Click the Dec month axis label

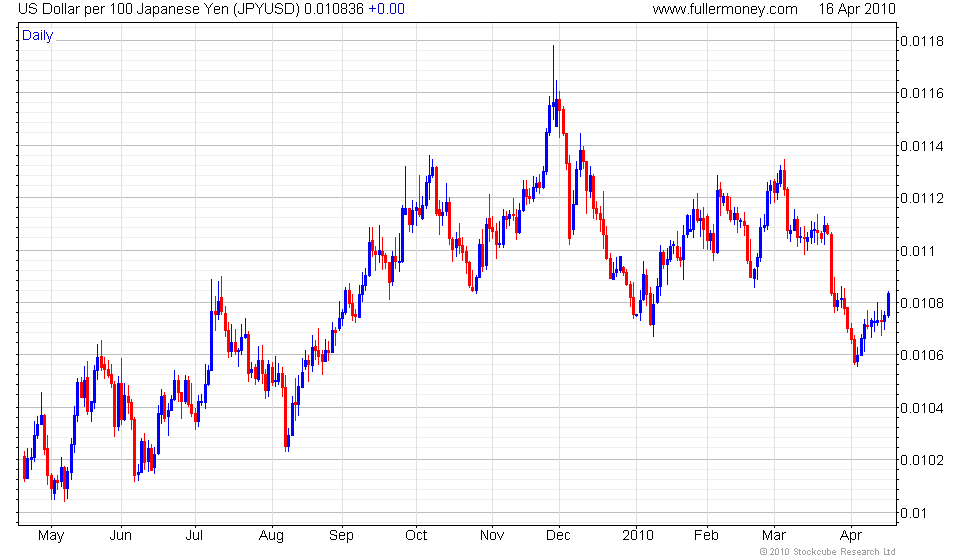(x=558, y=536)
